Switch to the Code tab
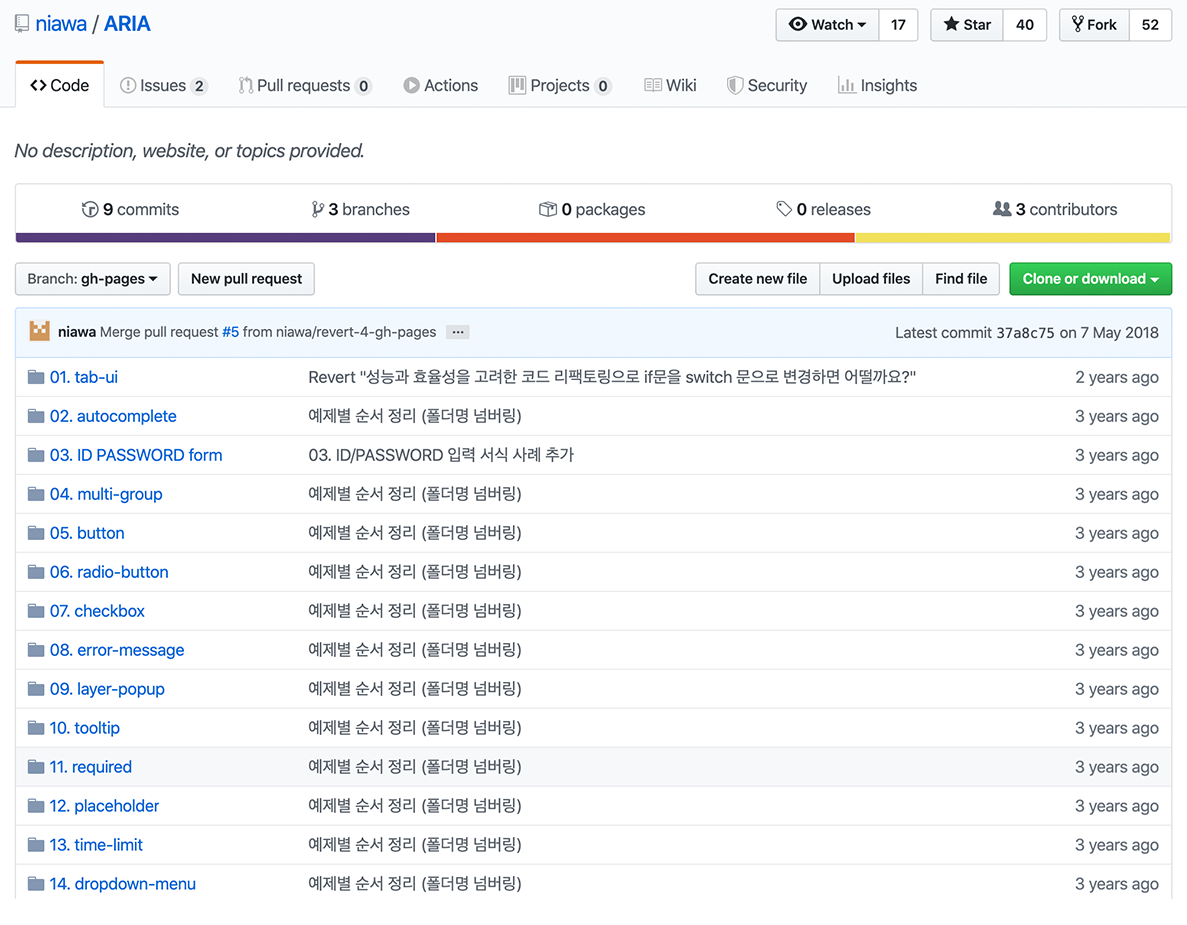The width and height of the screenshot is (1187, 925). 60,85
